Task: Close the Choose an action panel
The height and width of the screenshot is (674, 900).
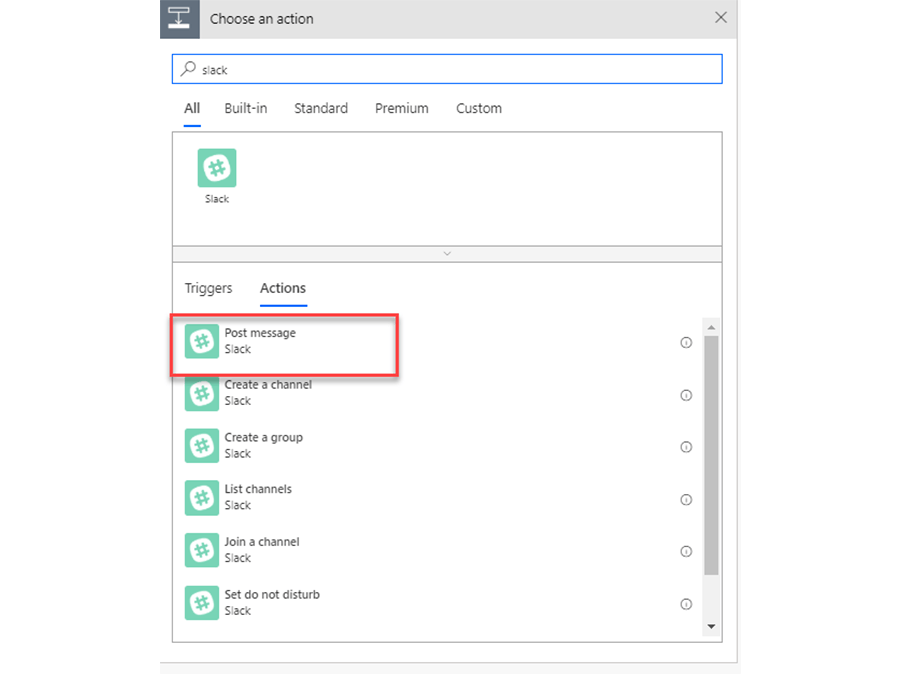Action: click(x=721, y=18)
